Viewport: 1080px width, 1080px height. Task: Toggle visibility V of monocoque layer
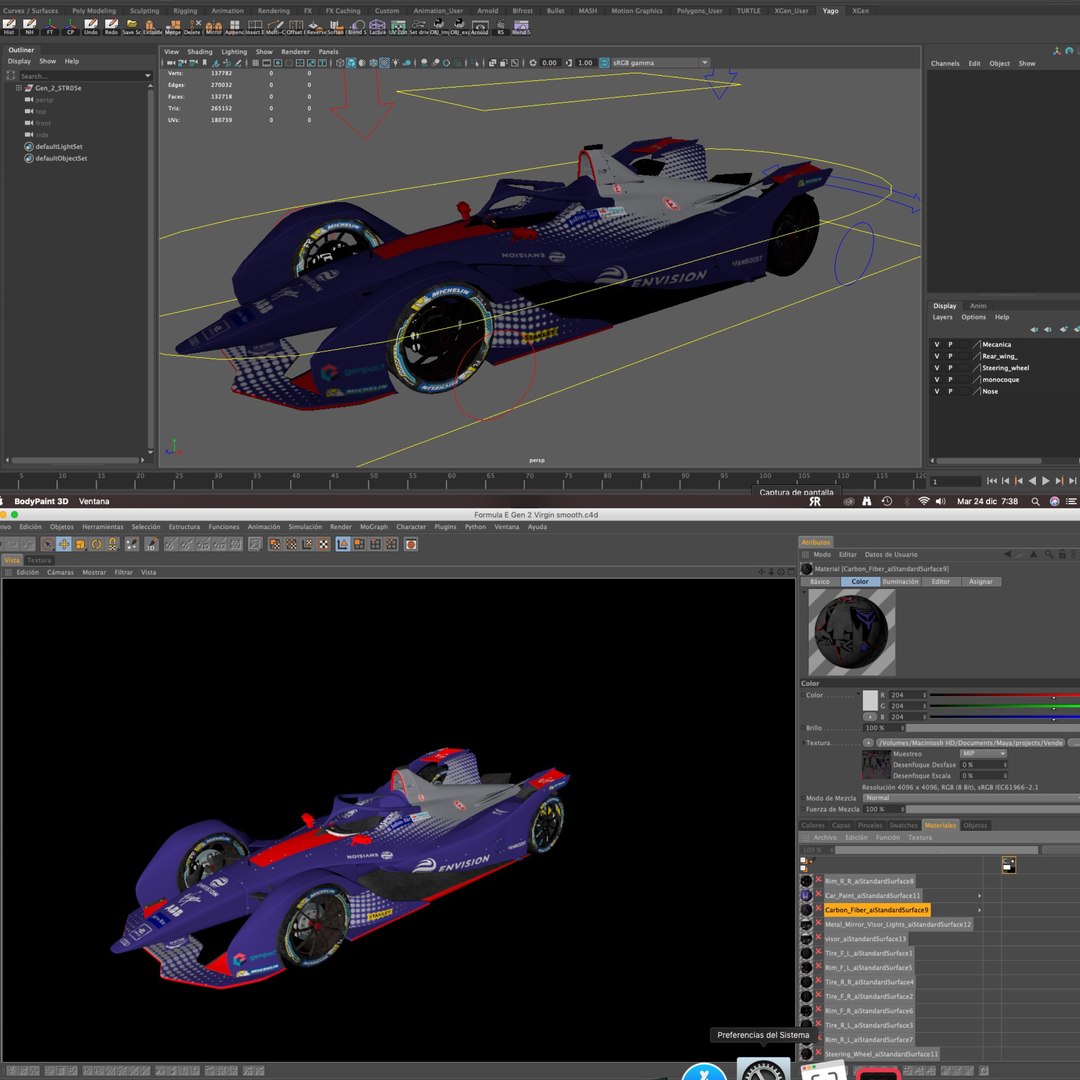936,380
